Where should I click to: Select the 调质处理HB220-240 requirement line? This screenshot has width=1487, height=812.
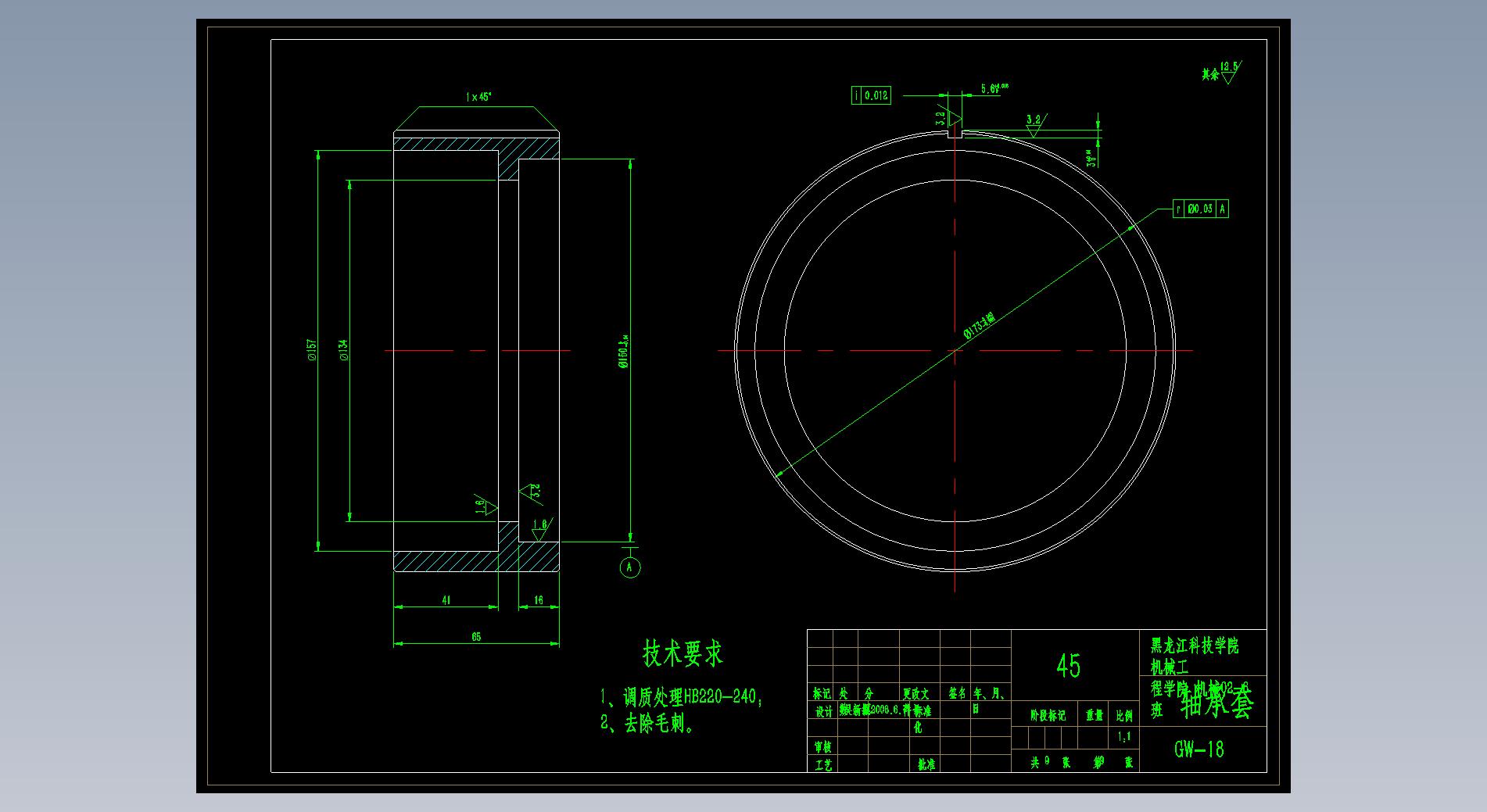coord(681,696)
